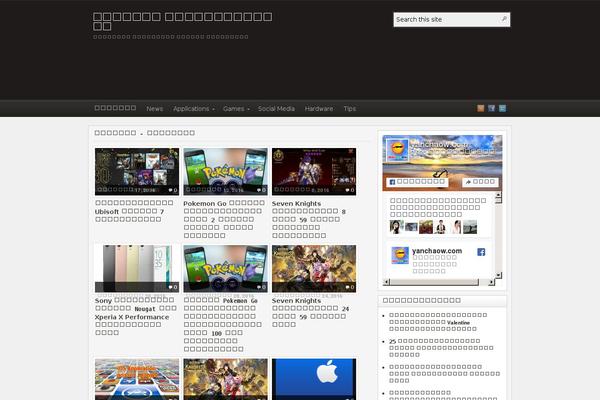
Task: Open the sidebar link starting with '25'
Action: (441, 348)
